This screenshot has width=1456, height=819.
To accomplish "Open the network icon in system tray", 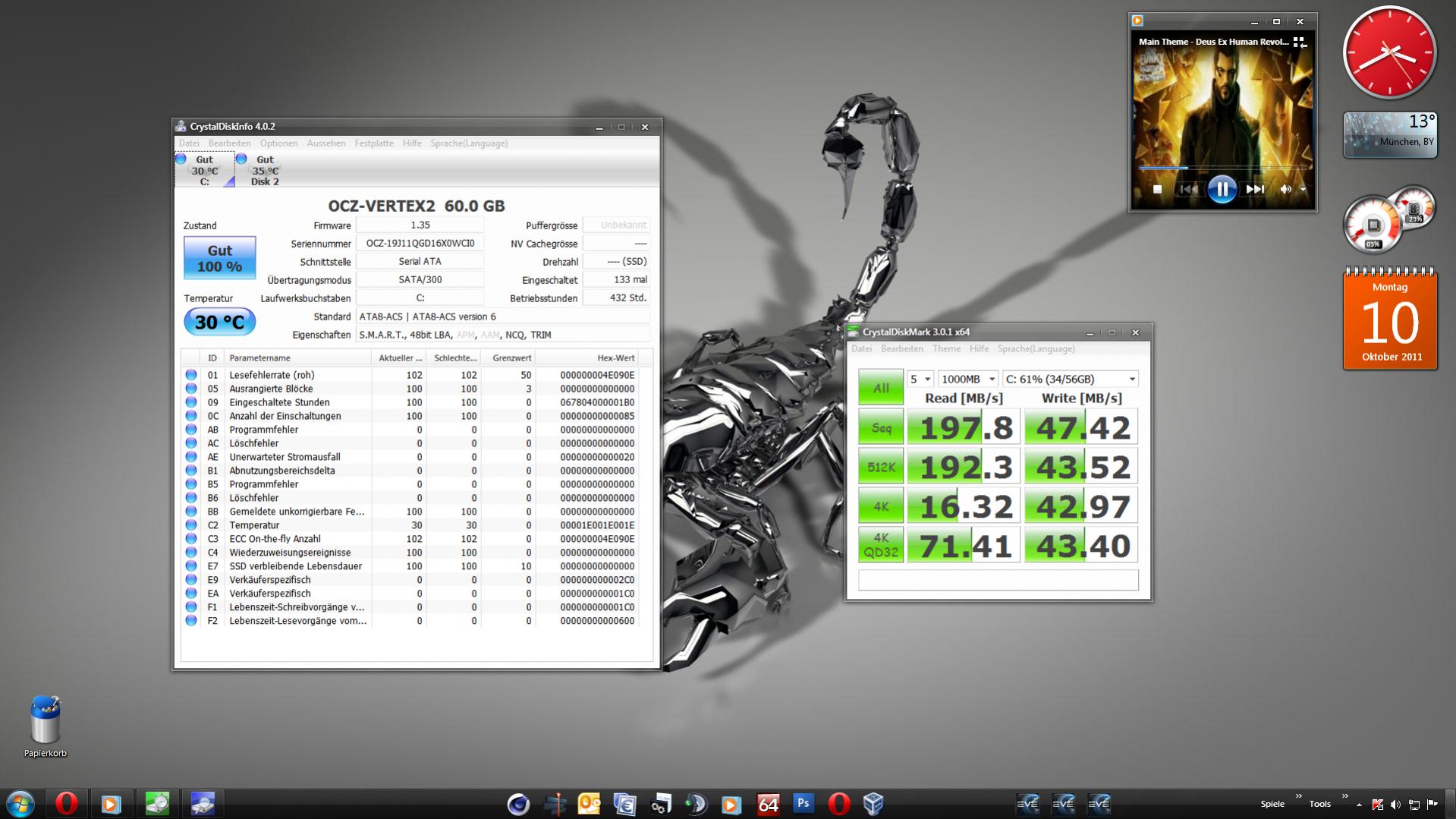I will (1414, 805).
